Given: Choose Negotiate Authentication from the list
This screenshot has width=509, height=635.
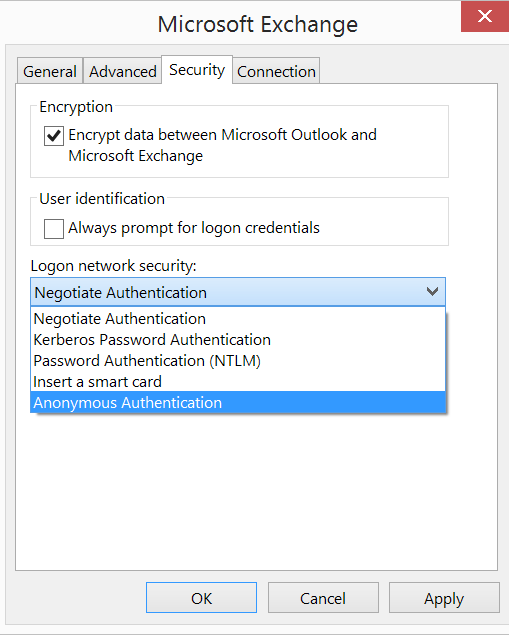Looking at the screenshot, I should click(238, 319).
